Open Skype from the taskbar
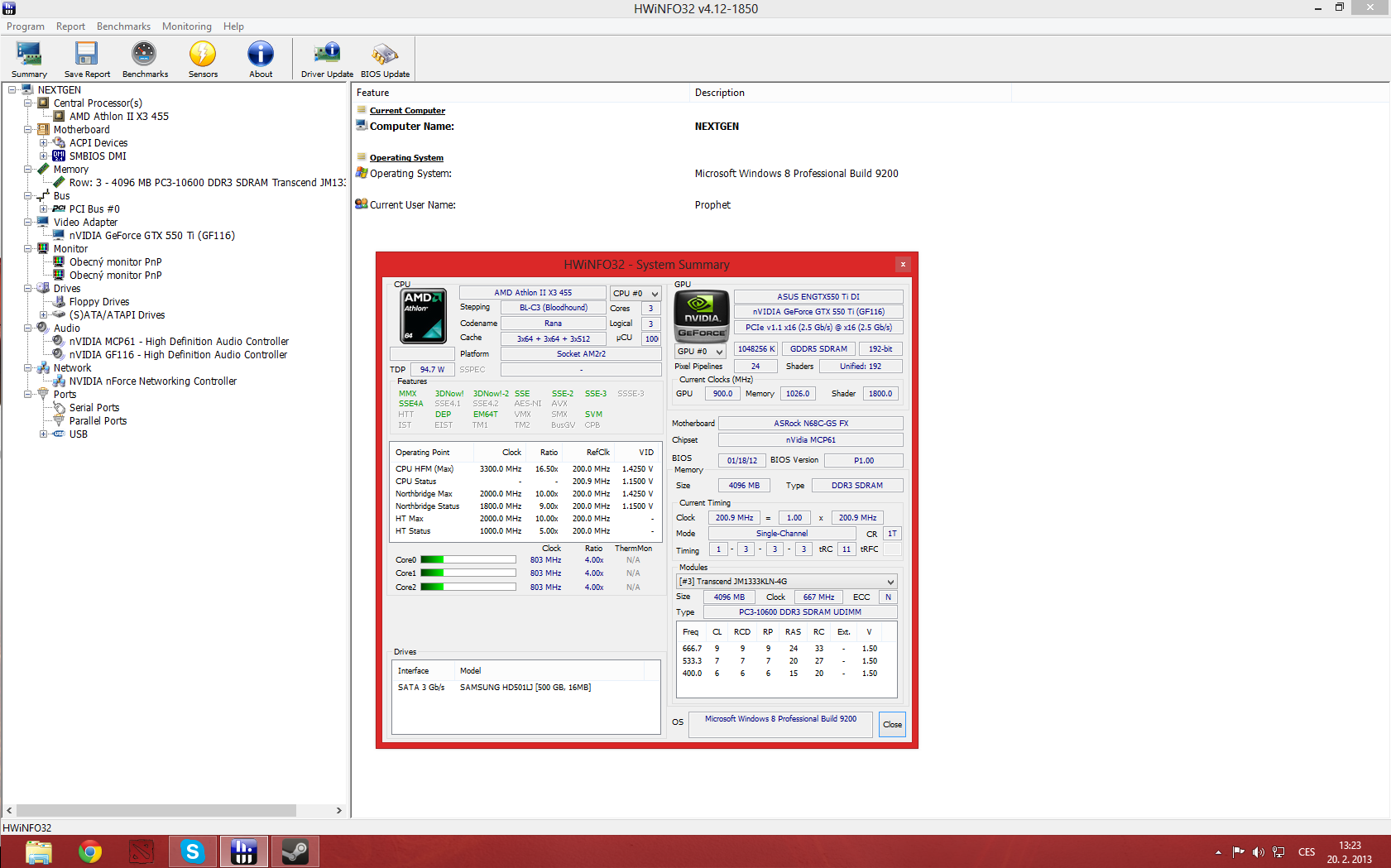1391x868 pixels. 193,851
